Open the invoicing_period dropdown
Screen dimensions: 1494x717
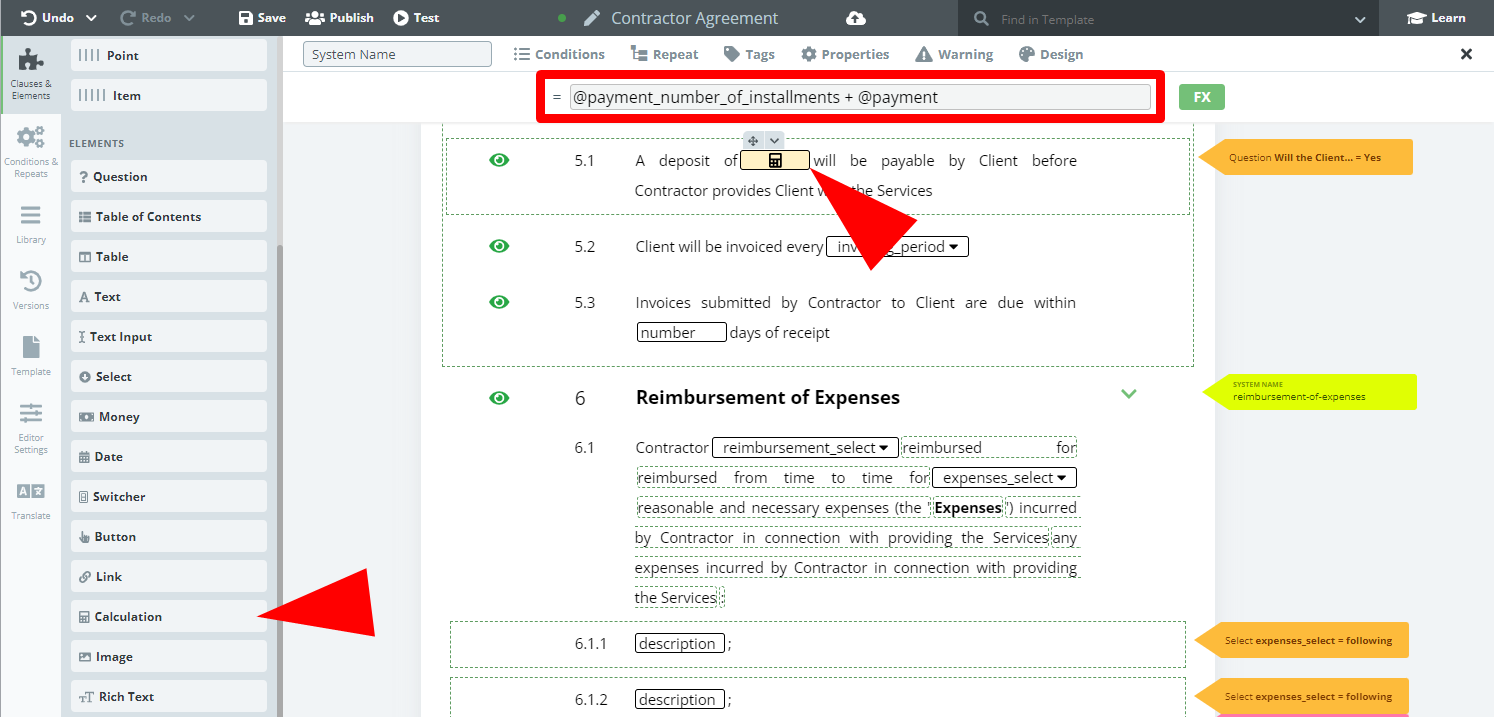[897, 247]
